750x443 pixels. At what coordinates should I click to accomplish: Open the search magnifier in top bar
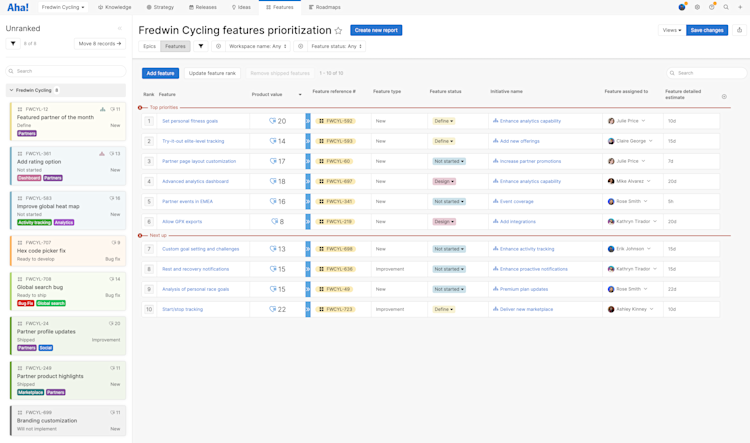pos(726,7)
